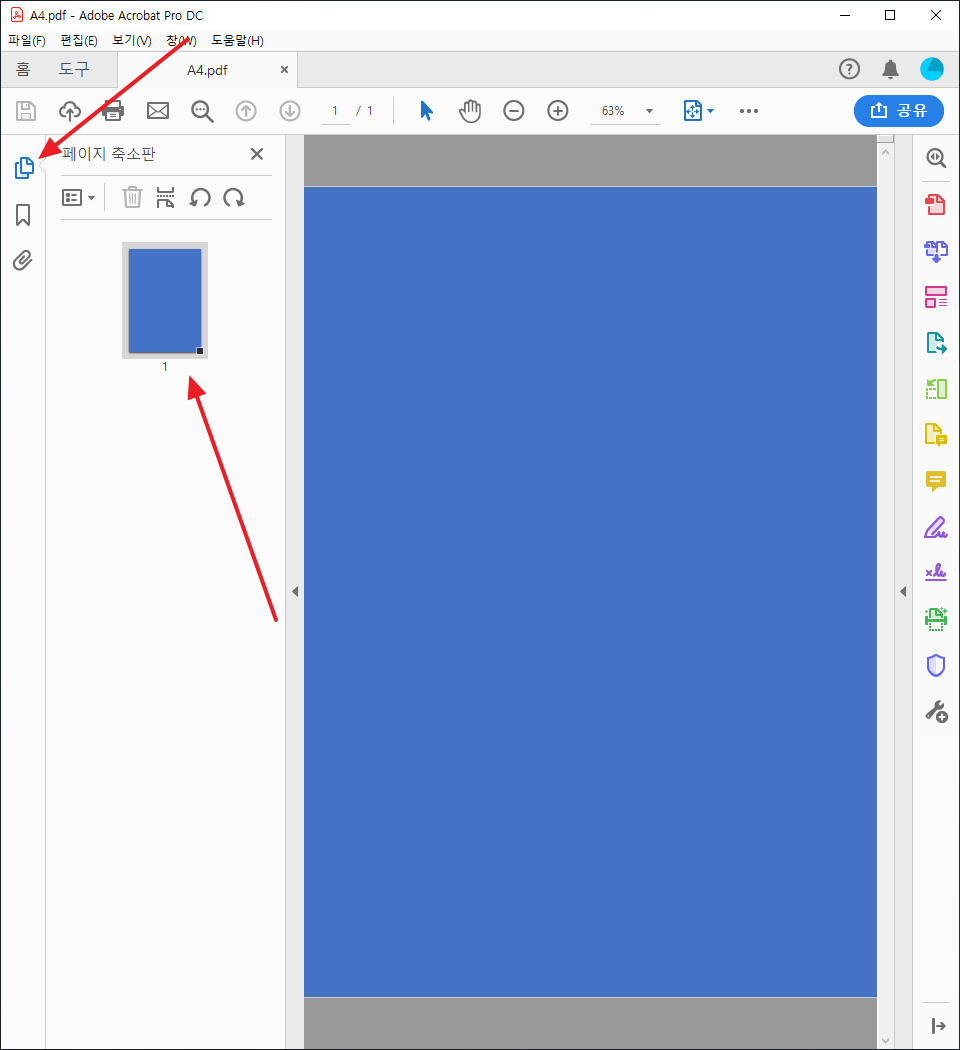Open the Find text magnifier icon

pos(202,111)
